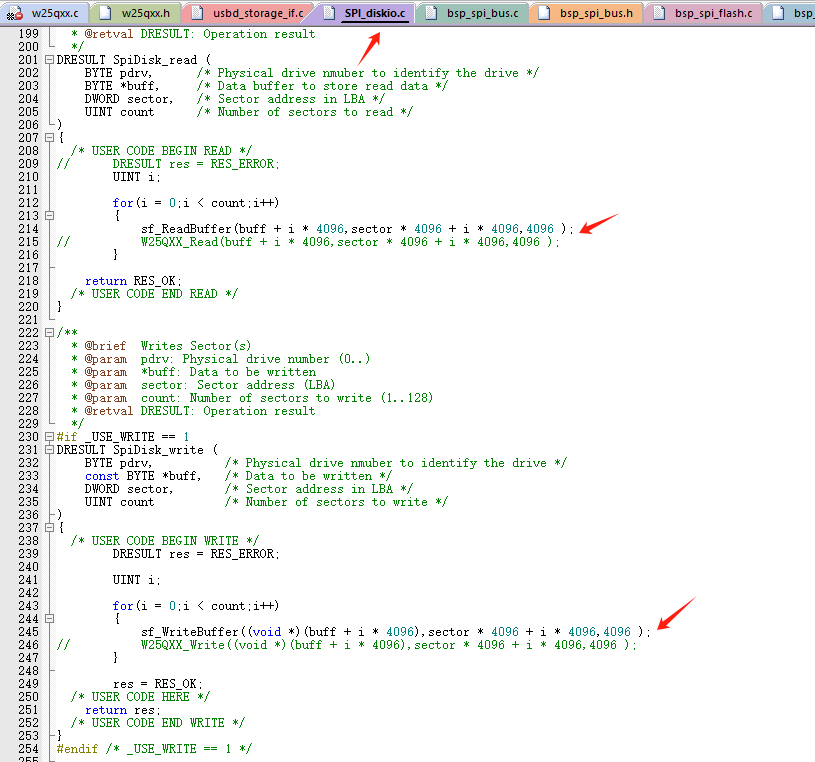Screen dimensions: 815x762
Task: Click the '#endif /* _USE_WRITE == 1 */' line
Action: point(154,748)
